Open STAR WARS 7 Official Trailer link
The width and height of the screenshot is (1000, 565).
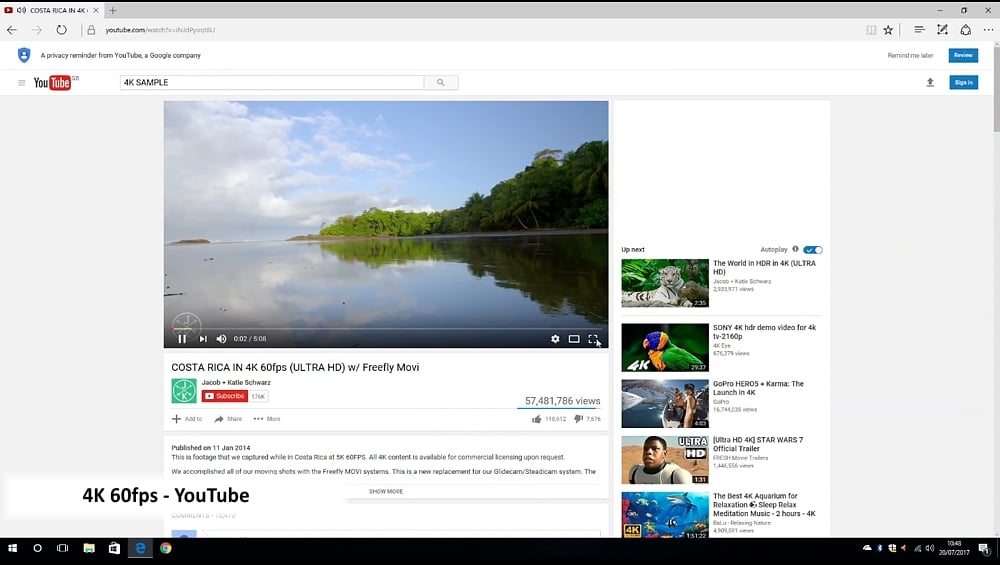click(x=758, y=444)
